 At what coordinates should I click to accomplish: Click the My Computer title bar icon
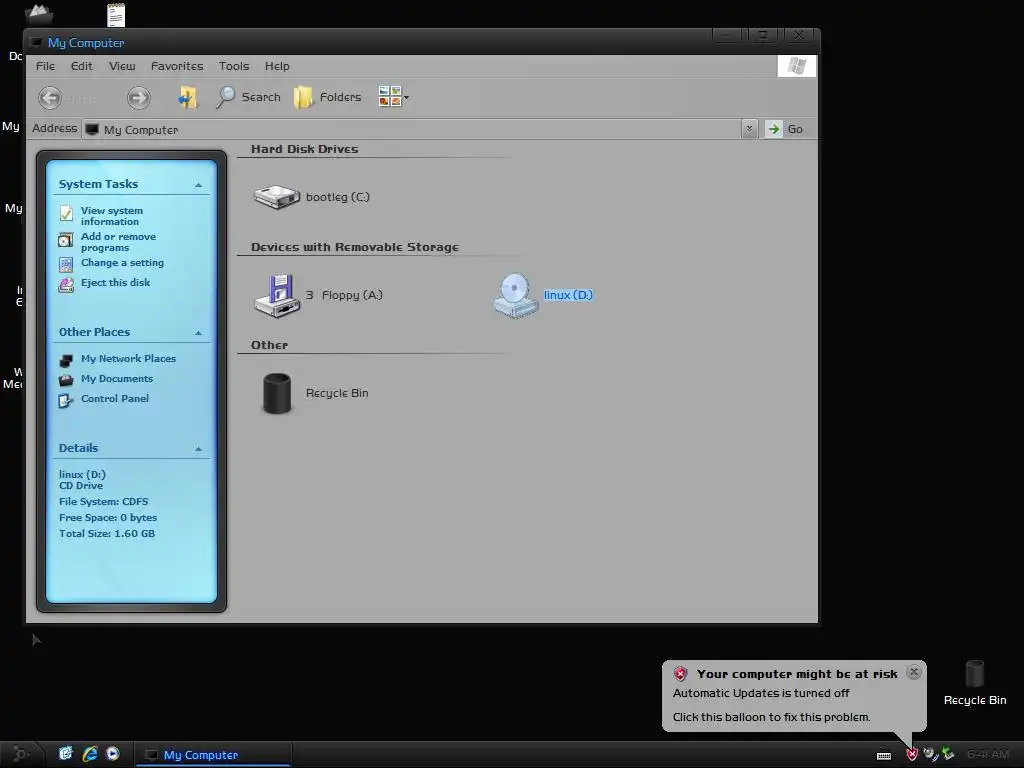click(x=37, y=42)
